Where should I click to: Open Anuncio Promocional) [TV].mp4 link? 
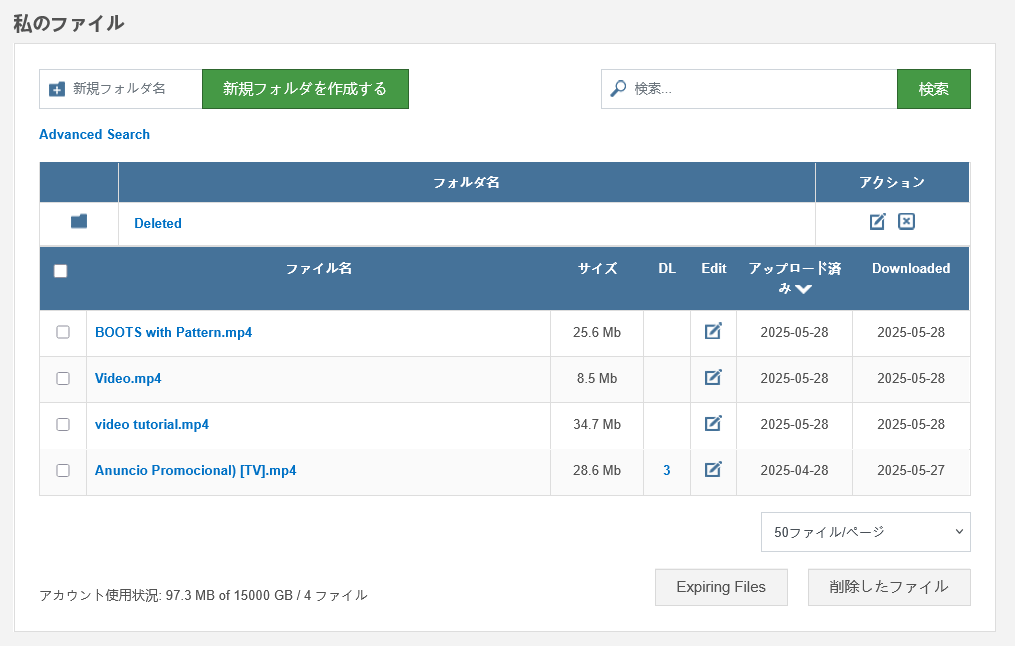pos(195,470)
